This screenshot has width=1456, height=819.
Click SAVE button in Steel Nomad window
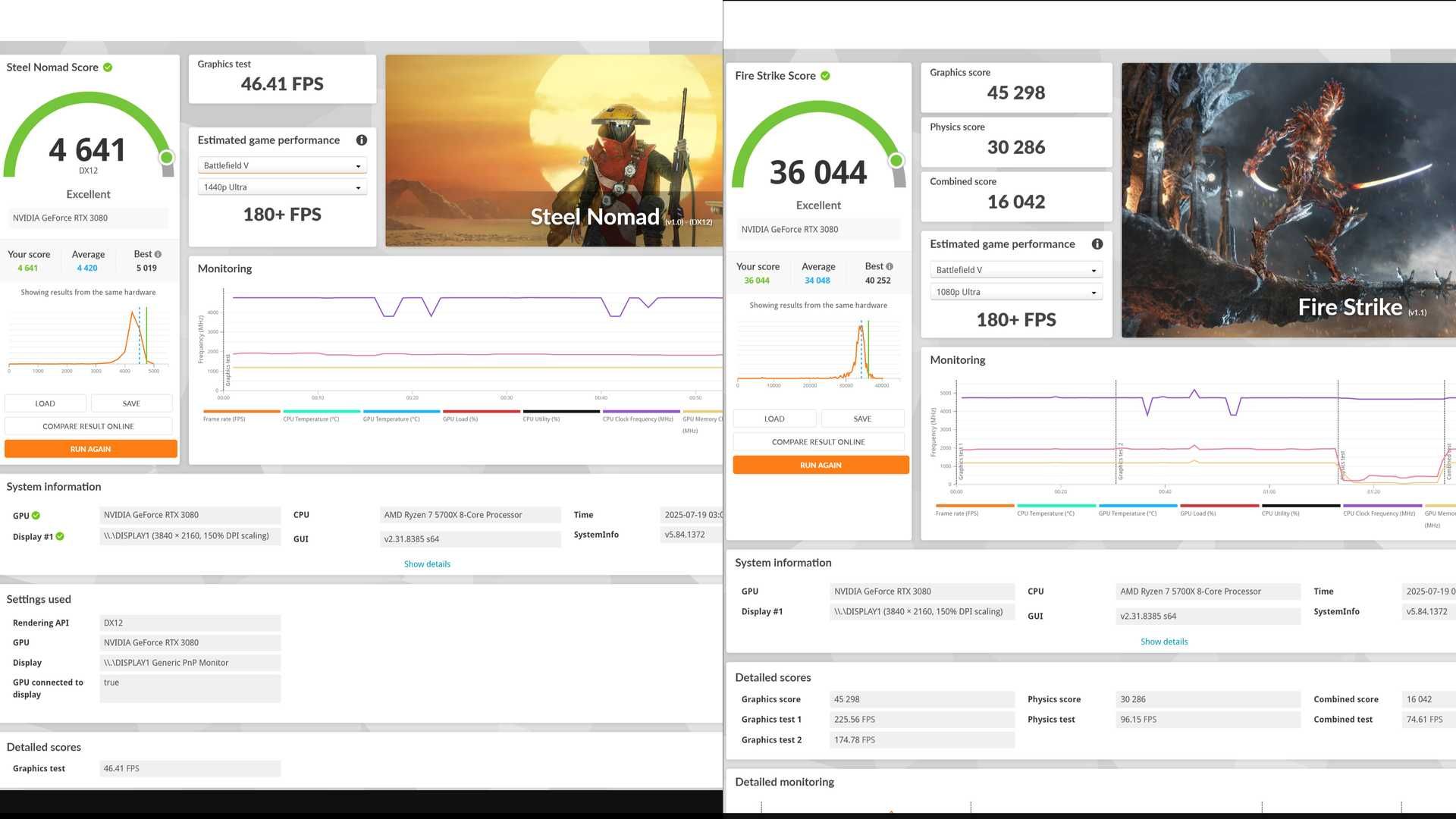click(x=131, y=403)
